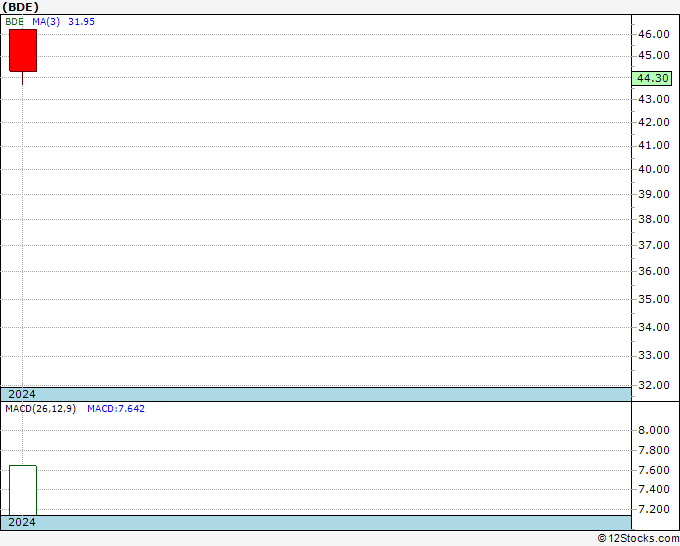Click the 7.200 MACD axis label
This screenshot has width=680, height=546.
click(x=654, y=509)
